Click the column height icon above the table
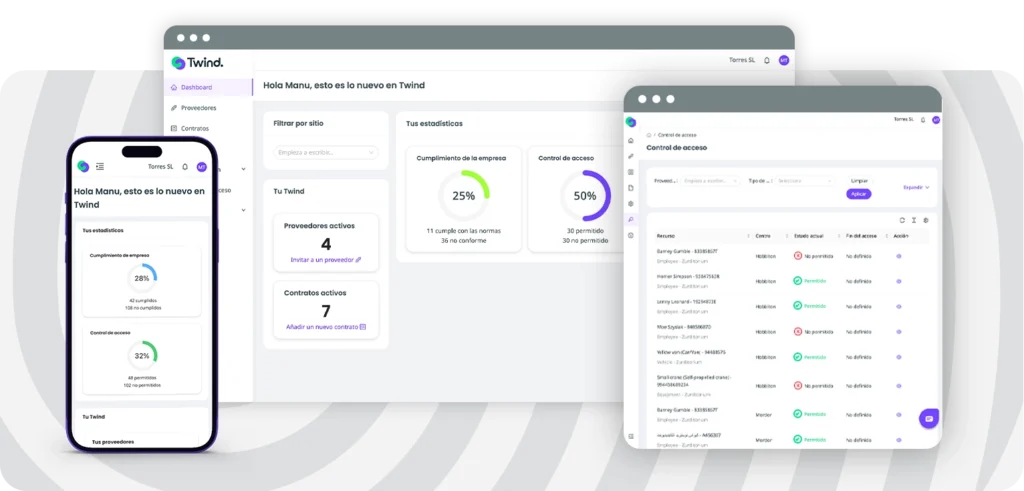This screenshot has height=491, width=1024. click(914, 220)
